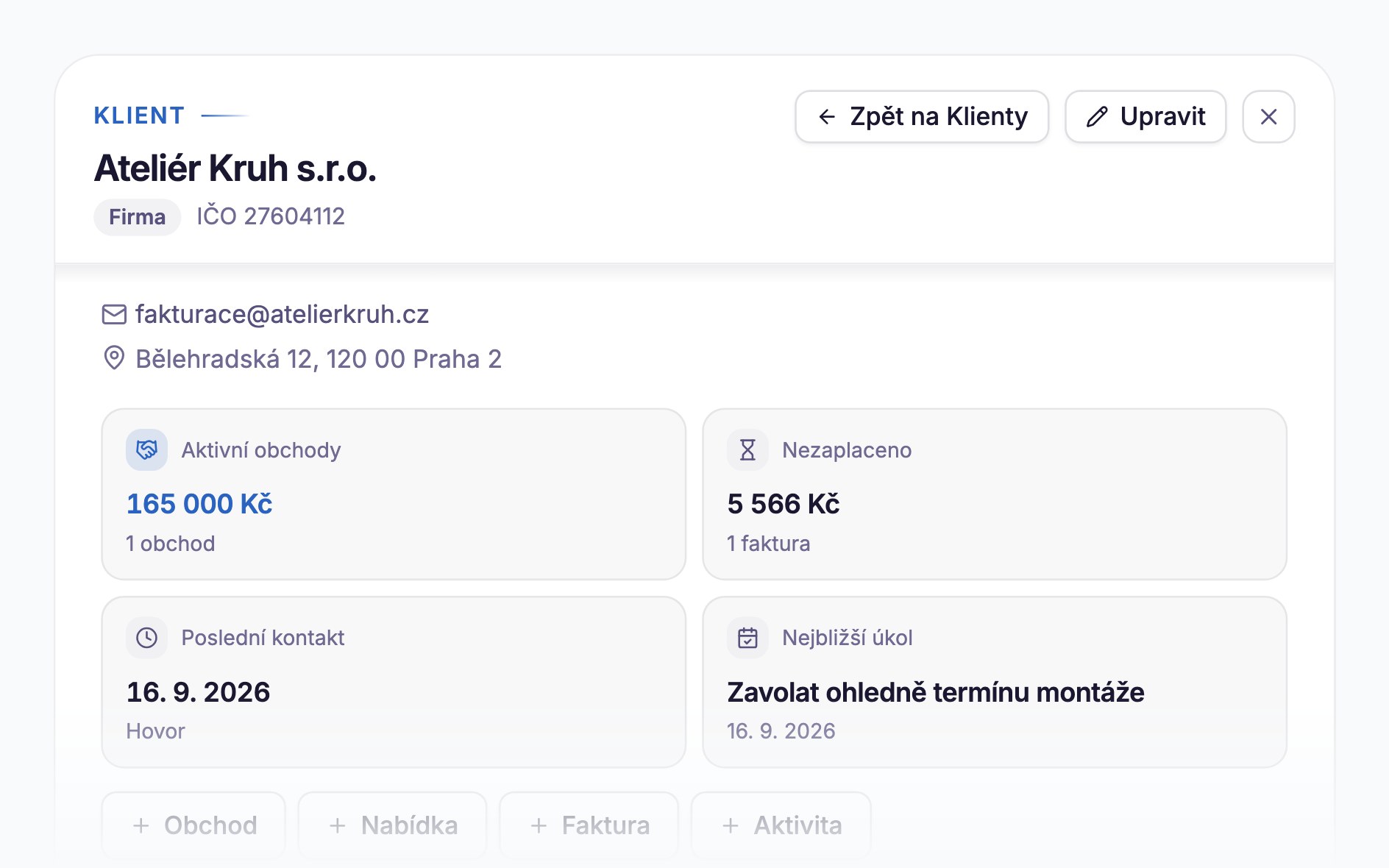Add a new Aktivita
Screen dimensions: 1389x868
tap(781, 825)
